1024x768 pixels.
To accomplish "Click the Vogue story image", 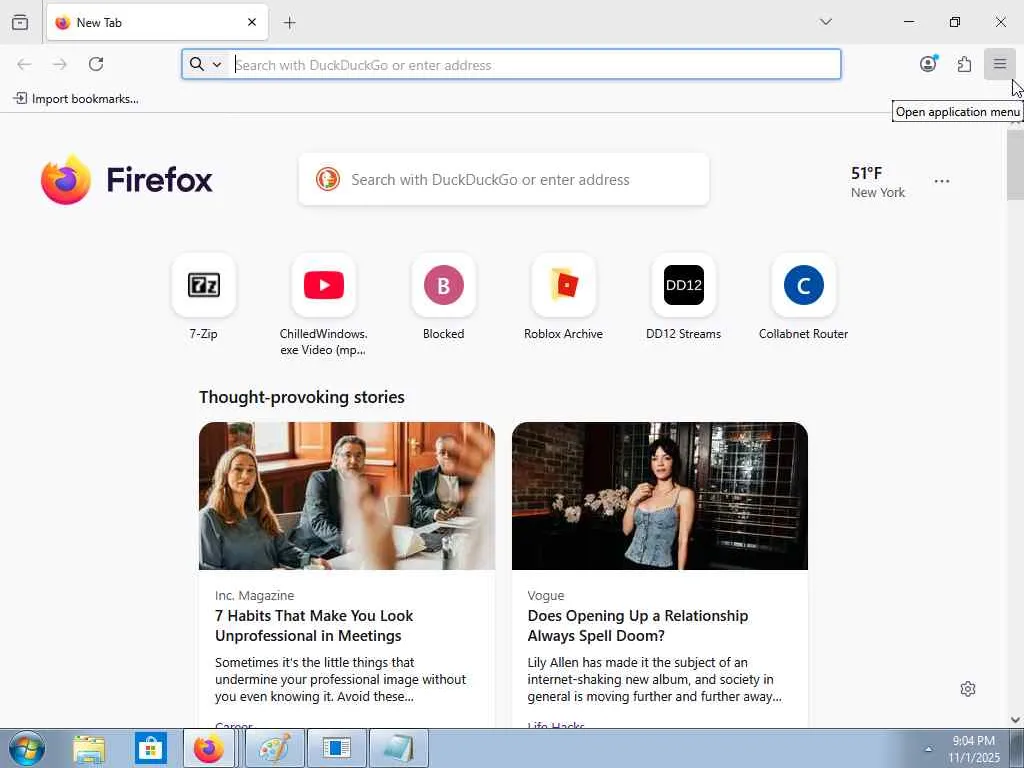I will 660,496.
